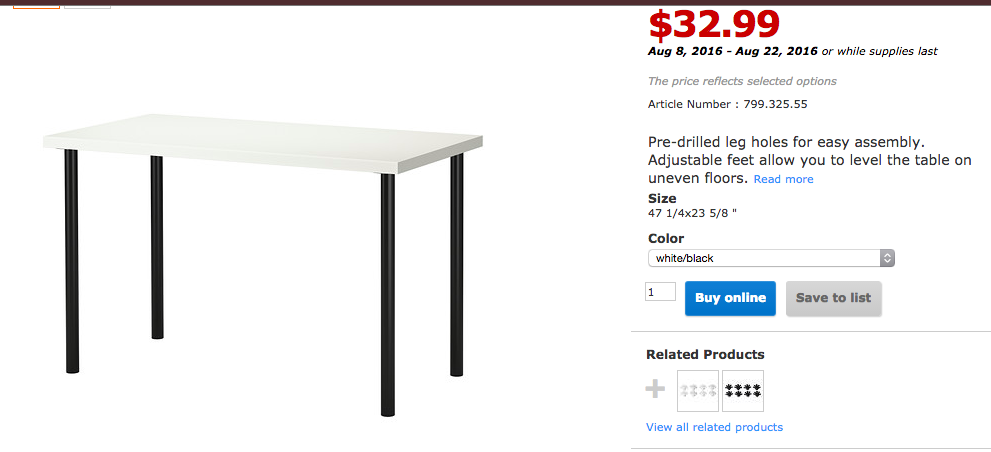Click the Aug 8 – Aug 22 date range

[732, 51]
